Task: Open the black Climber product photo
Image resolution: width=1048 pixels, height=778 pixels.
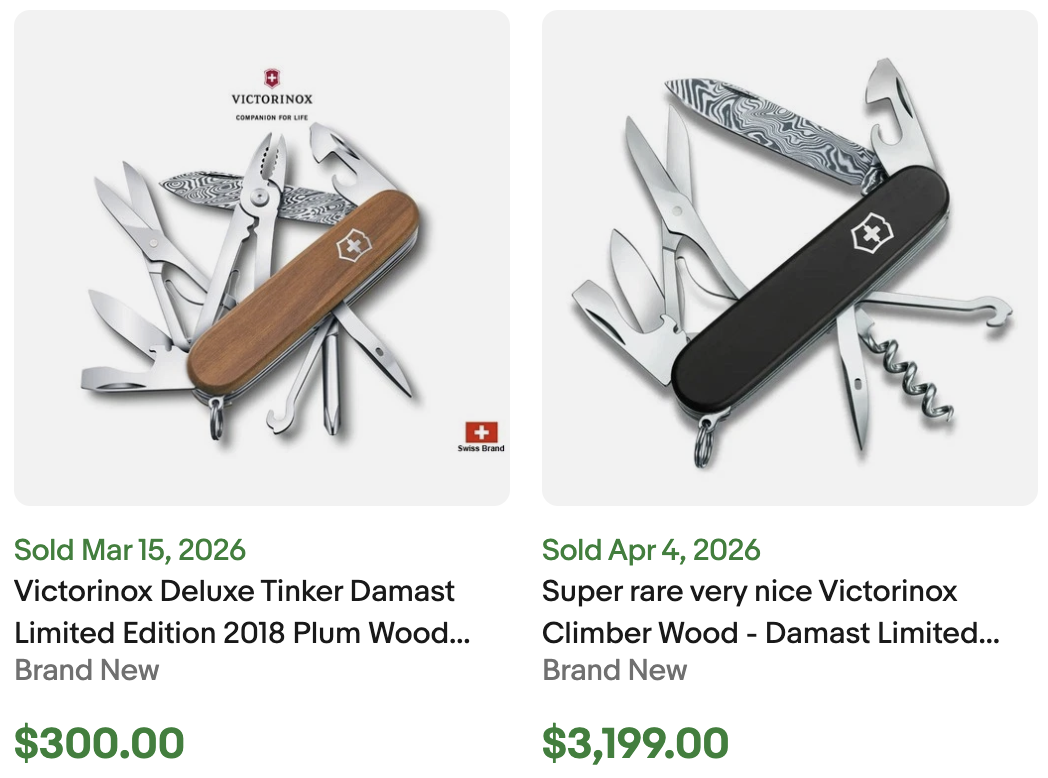Action: point(790,257)
